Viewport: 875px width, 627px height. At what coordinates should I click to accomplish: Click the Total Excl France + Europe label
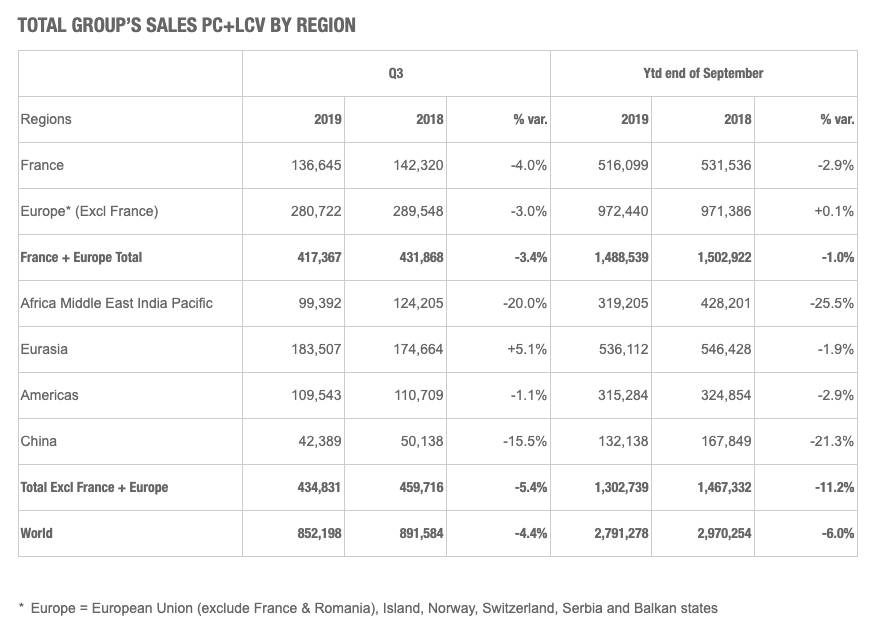click(x=94, y=487)
